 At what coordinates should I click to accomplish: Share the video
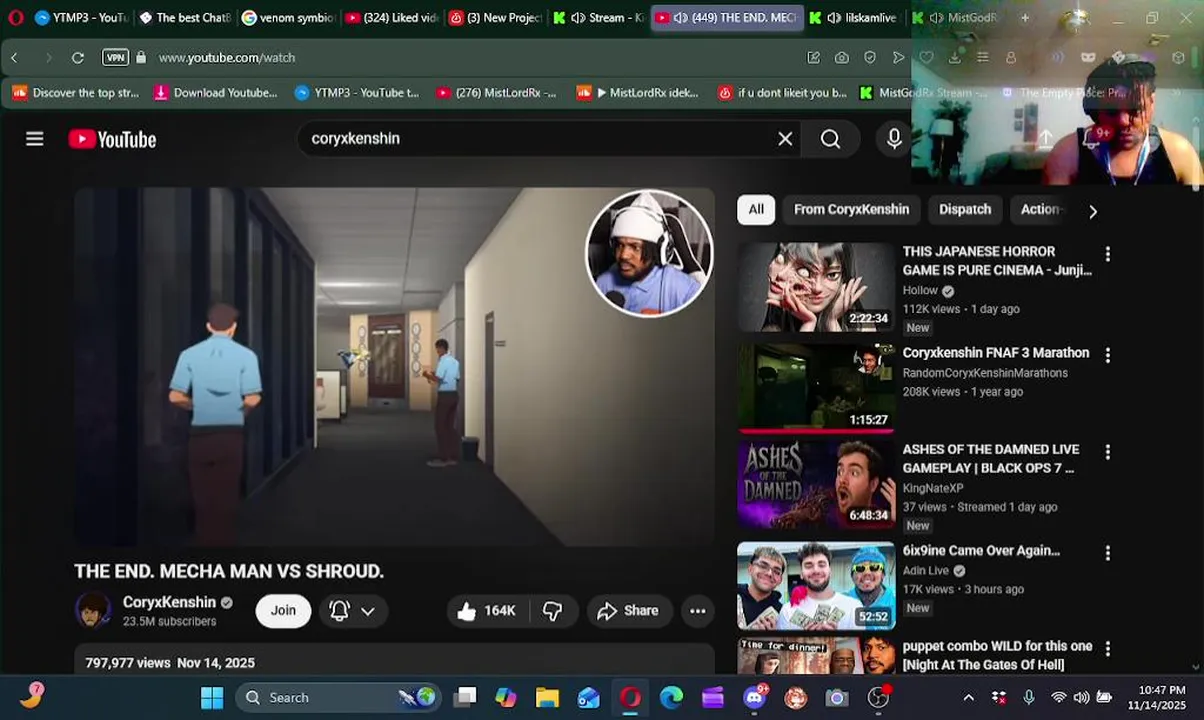click(628, 611)
